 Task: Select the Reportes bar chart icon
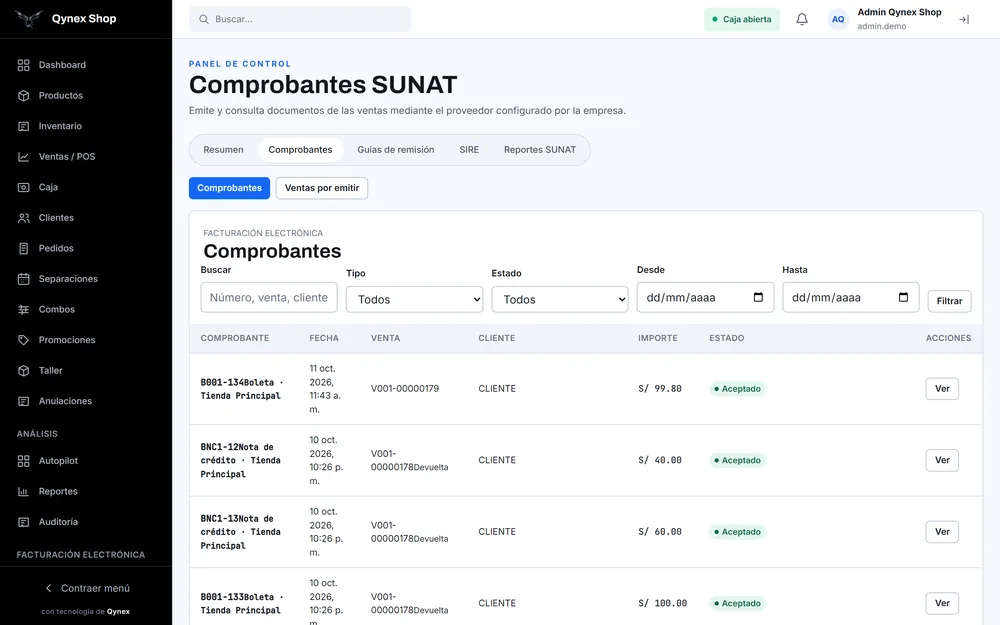24,492
